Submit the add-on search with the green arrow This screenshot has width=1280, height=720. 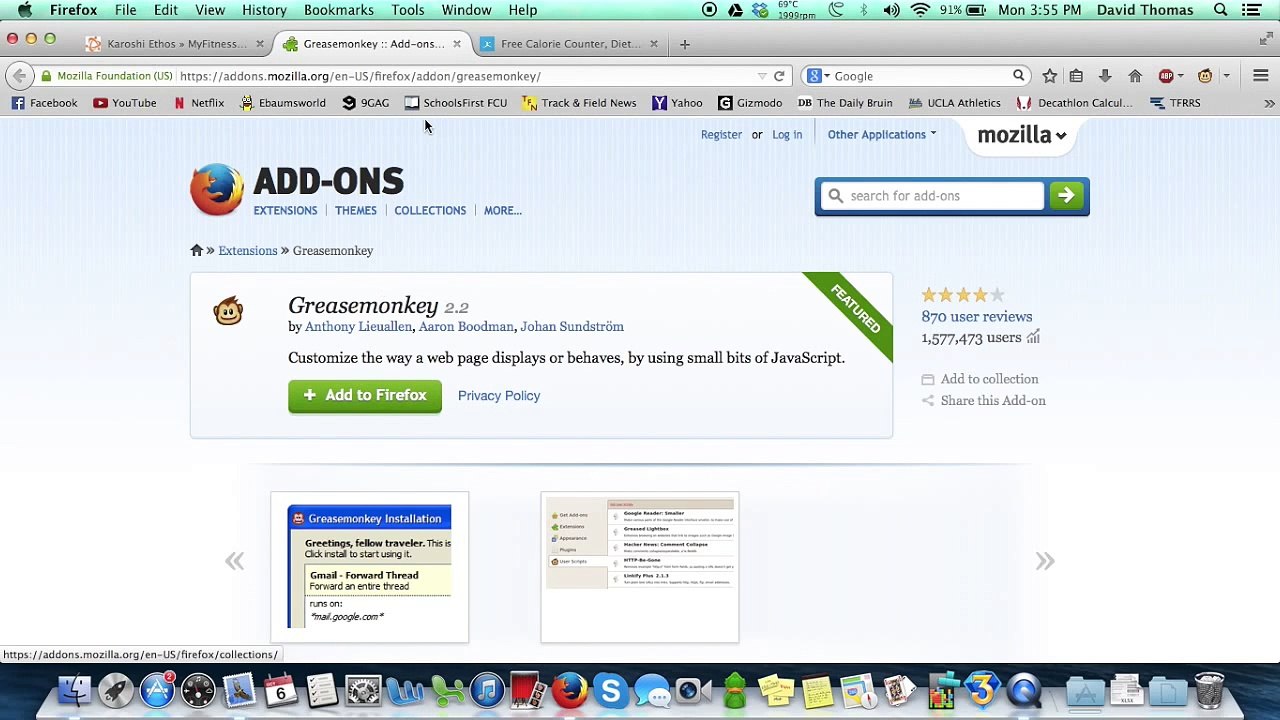click(x=1066, y=196)
